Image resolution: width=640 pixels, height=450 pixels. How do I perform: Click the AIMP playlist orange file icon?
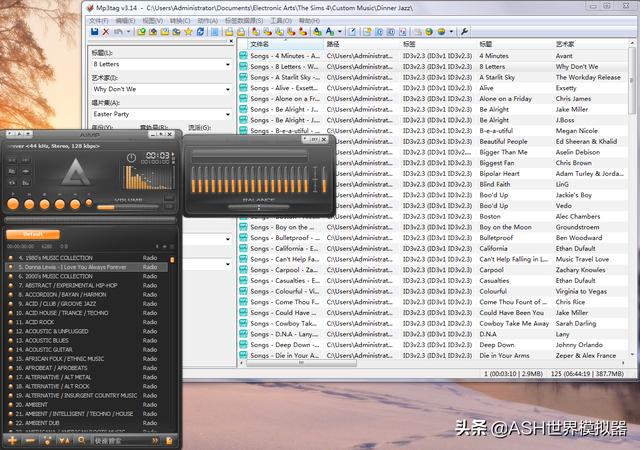169,441
